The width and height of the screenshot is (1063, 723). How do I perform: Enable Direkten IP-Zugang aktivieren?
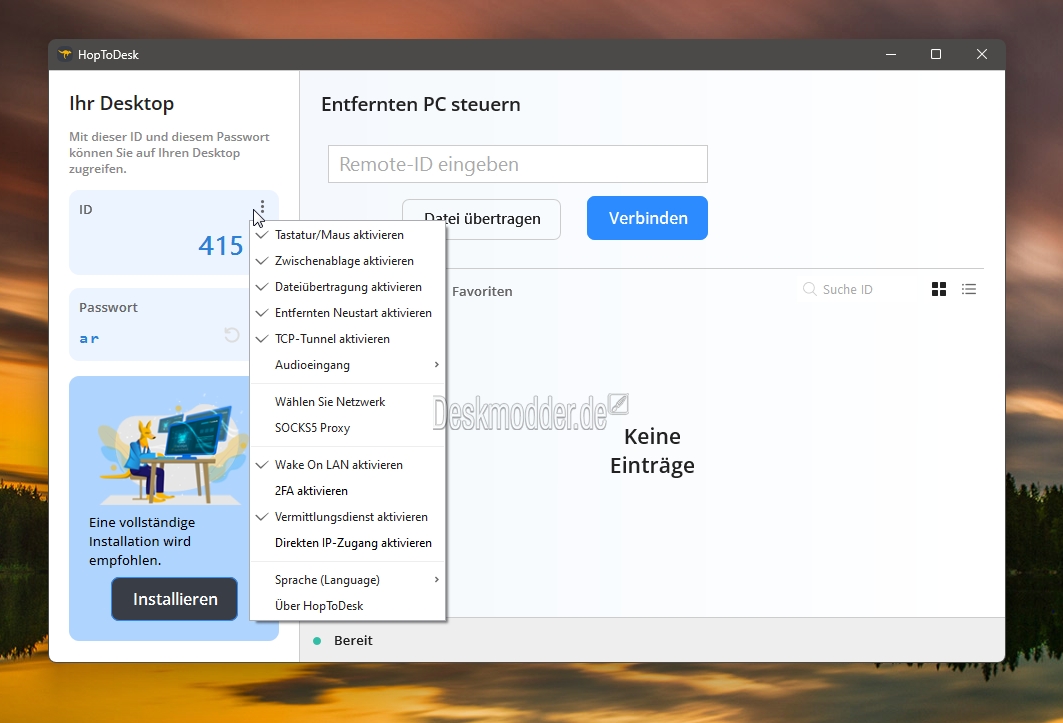point(348,543)
